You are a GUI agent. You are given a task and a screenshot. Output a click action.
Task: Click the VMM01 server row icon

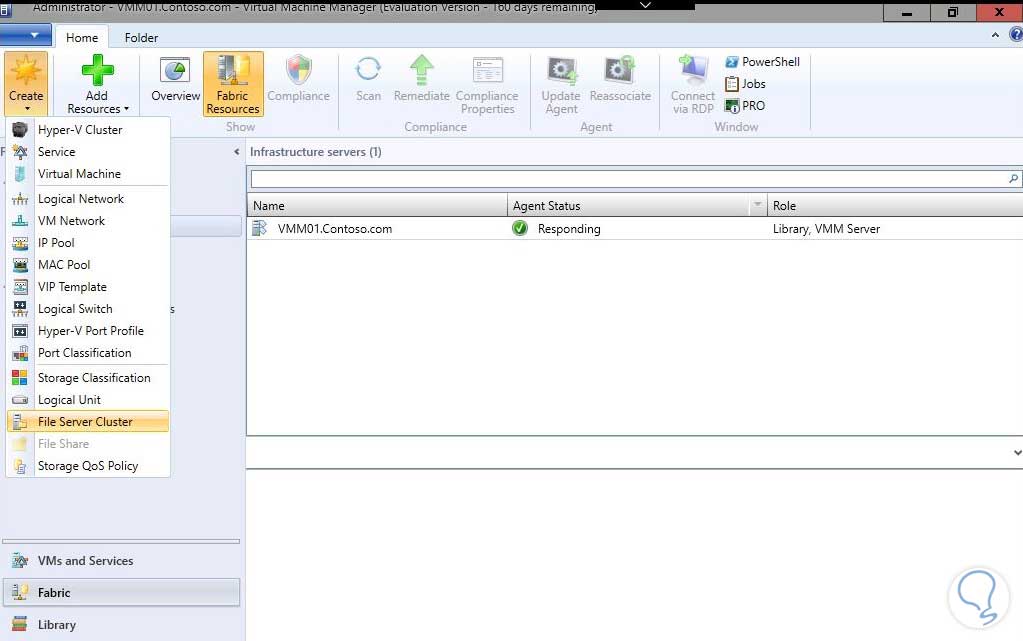point(260,228)
